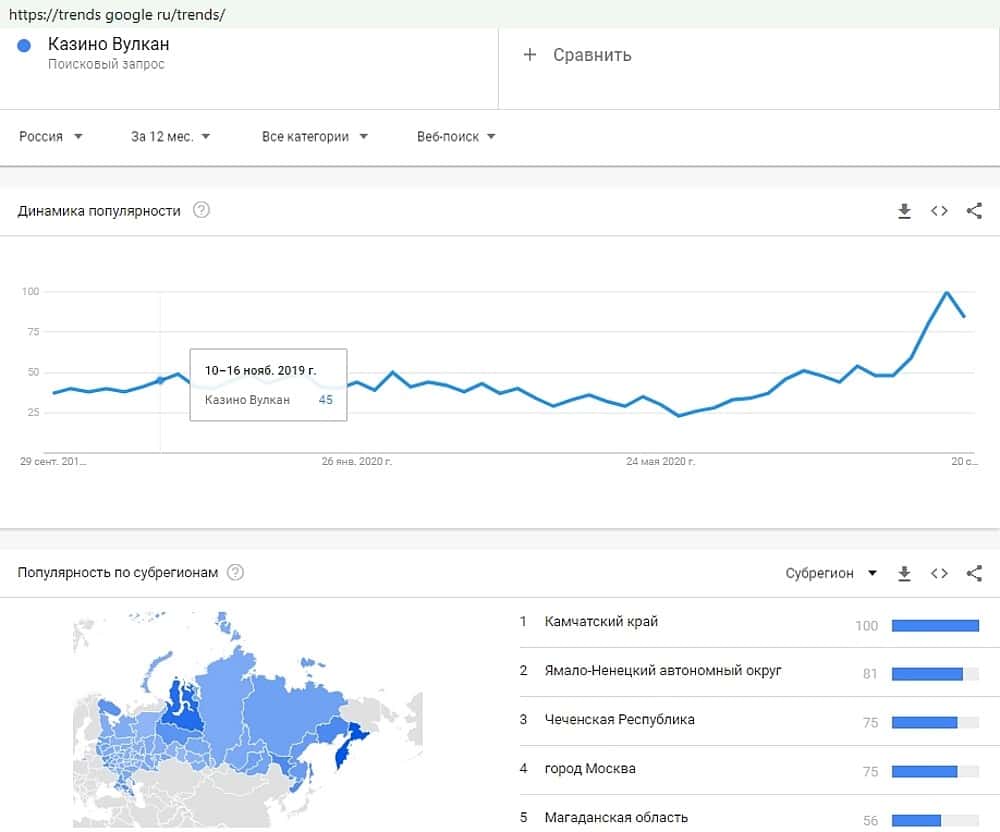
Task: Click embed icon for subregion section
Action: [x=939, y=573]
